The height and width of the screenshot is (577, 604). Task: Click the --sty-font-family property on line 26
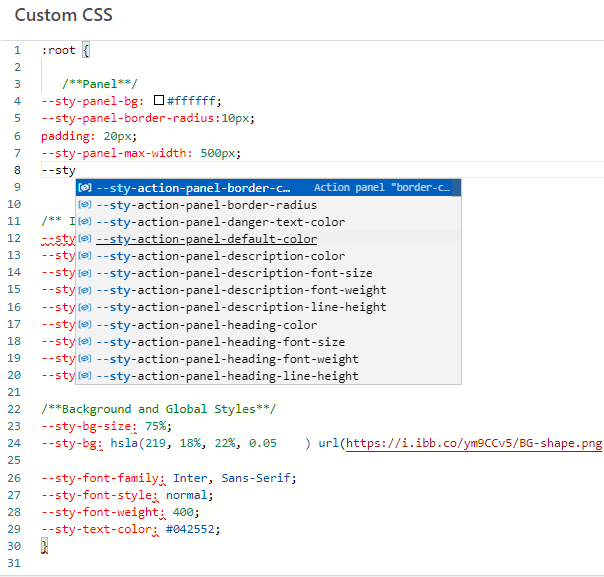(x=100, y=478)
